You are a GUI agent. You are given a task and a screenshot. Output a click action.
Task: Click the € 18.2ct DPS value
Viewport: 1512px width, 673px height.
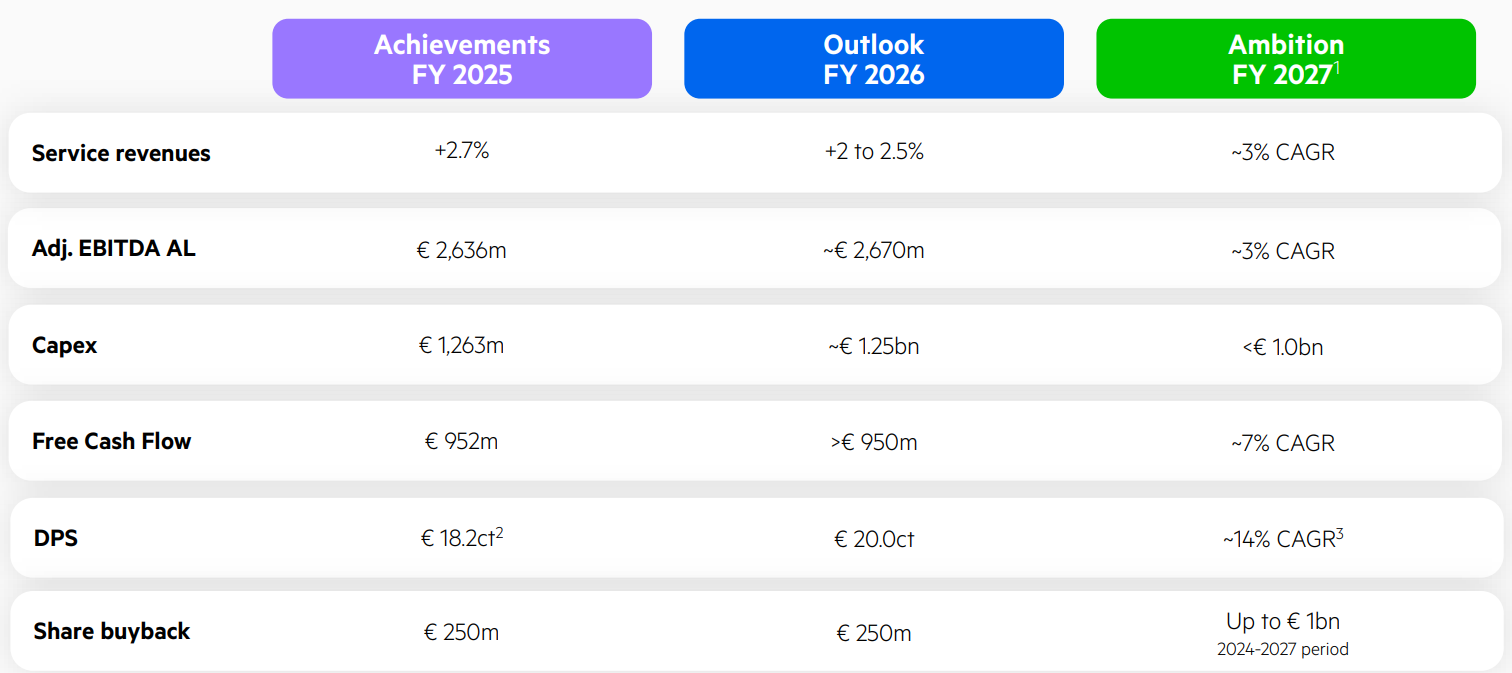(462, 538)
